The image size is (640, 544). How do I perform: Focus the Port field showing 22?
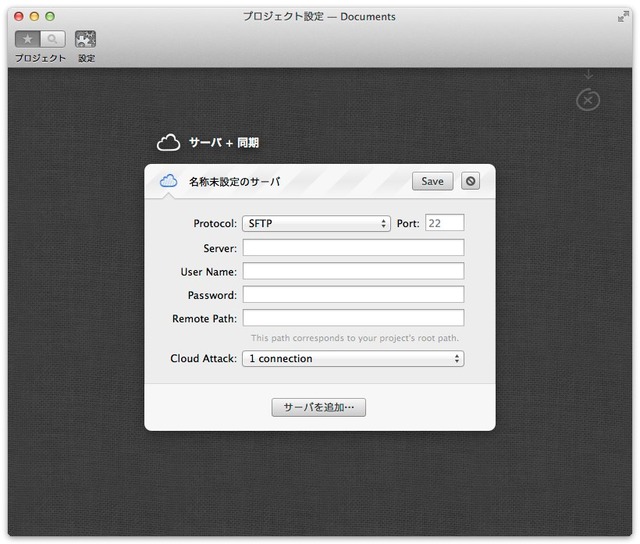(444, 223)
